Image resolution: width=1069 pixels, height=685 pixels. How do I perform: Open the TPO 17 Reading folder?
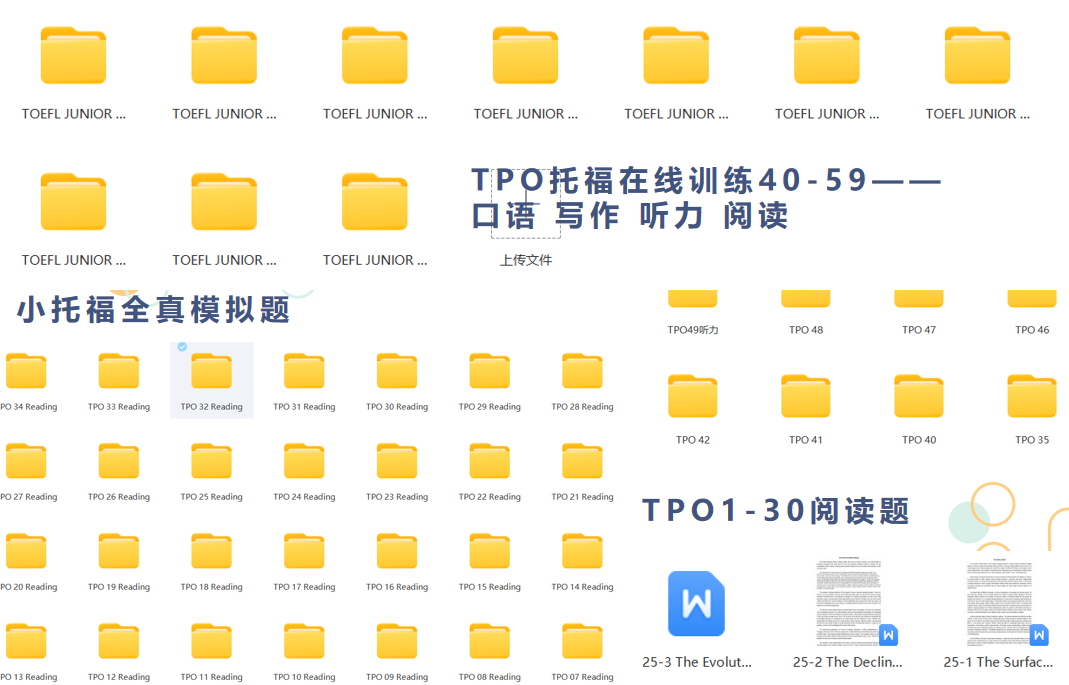304,552
